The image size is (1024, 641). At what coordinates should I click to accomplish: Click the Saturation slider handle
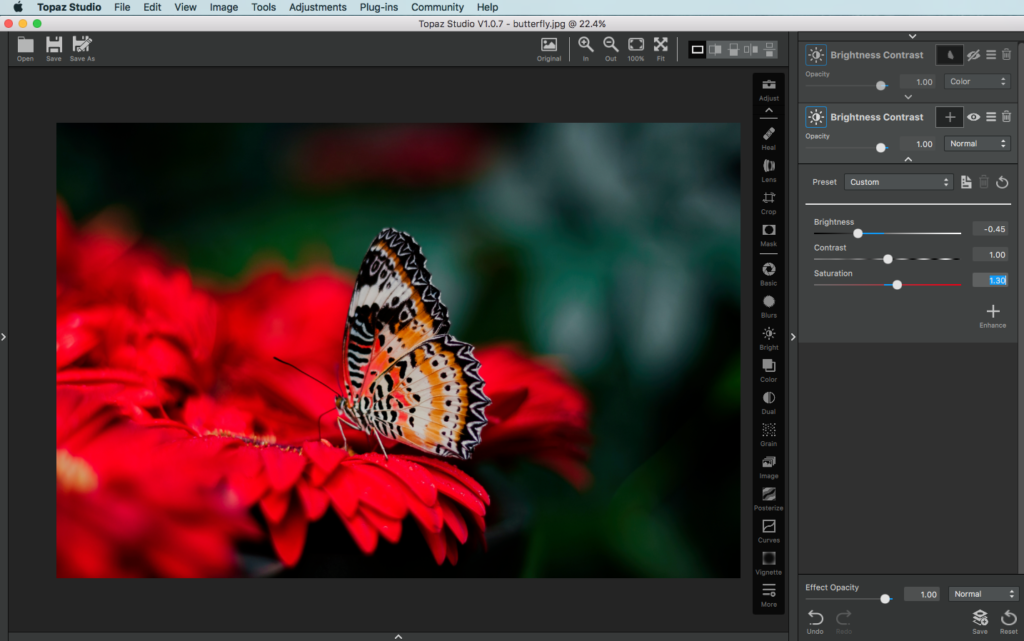click(897, 285)
